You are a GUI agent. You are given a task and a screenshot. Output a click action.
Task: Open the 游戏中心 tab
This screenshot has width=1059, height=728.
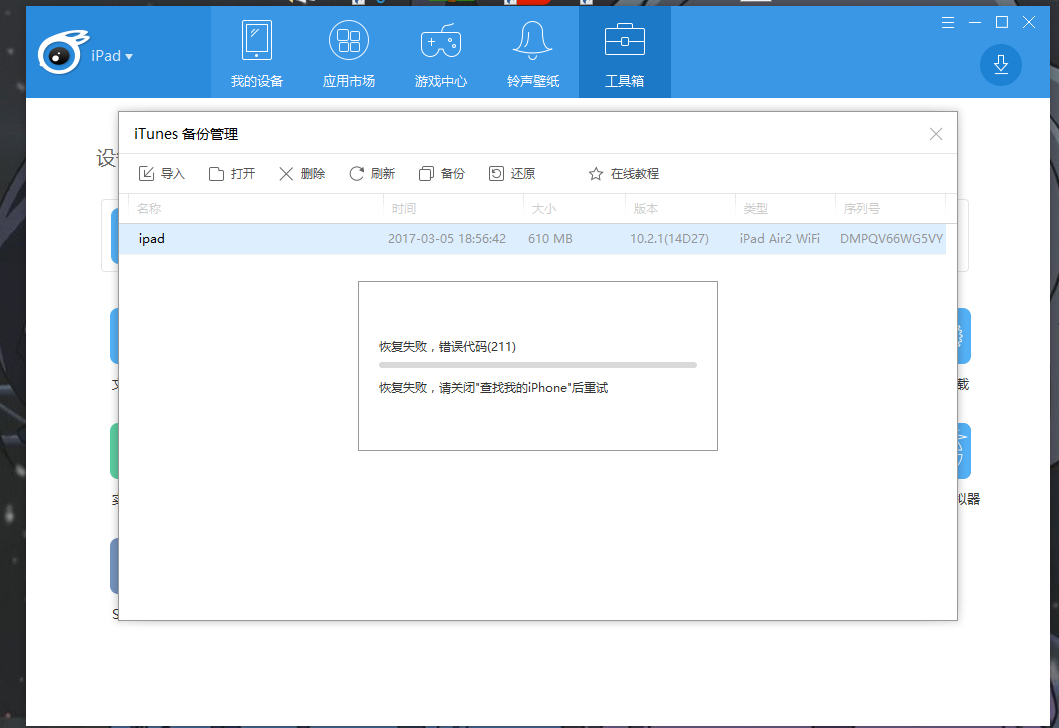coord(440,53)
